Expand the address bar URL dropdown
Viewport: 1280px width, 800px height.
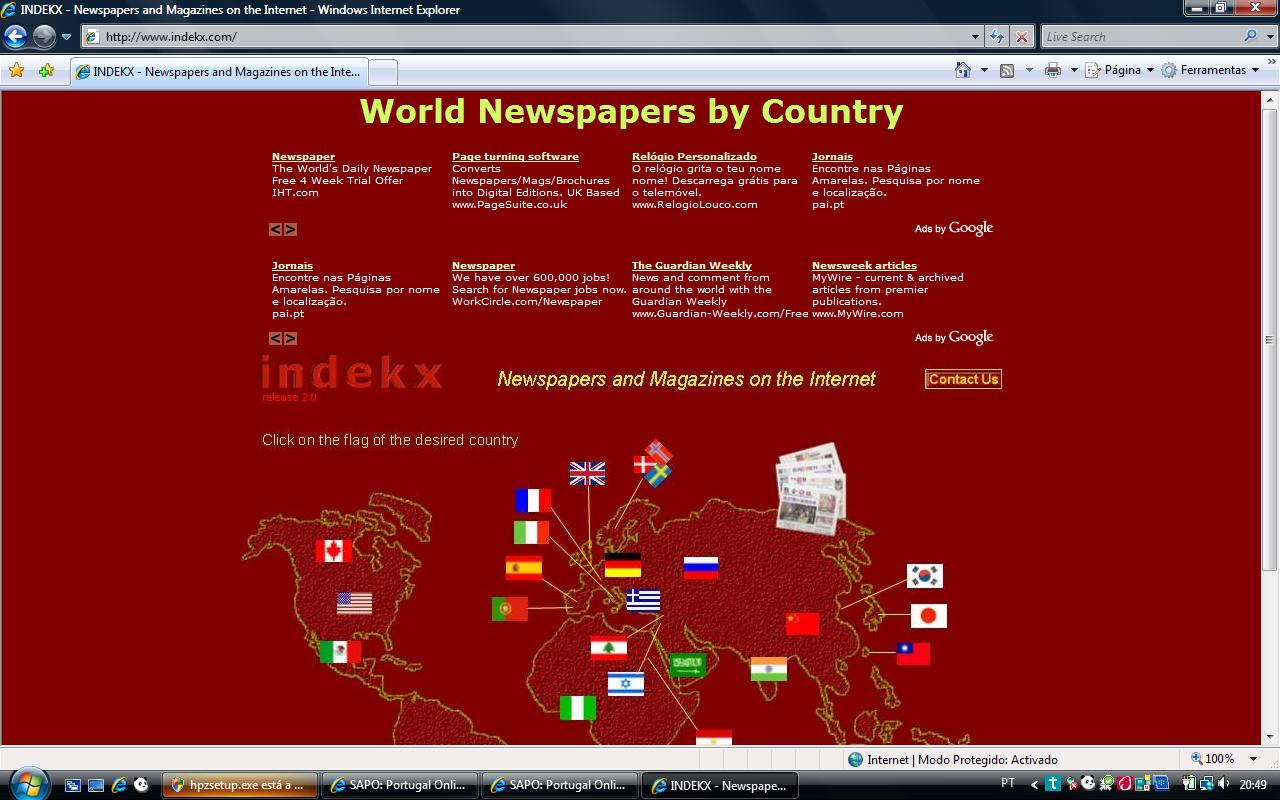pyautogui.click(x=976, y=37)
